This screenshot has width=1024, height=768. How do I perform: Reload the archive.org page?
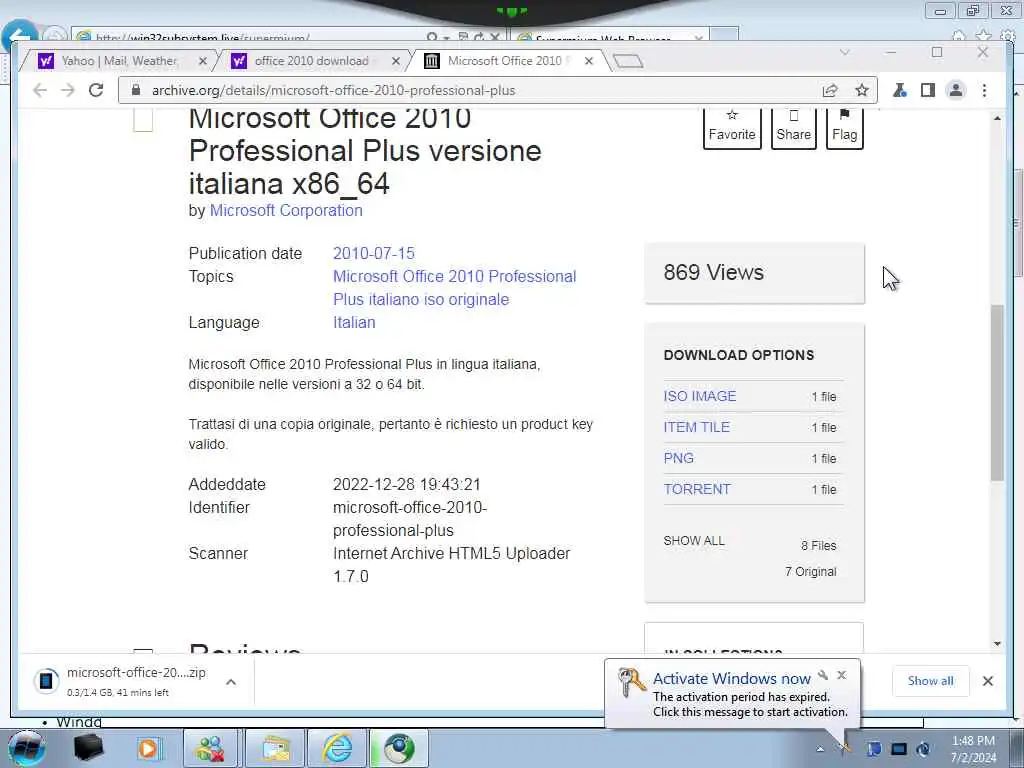click(x=96, y=90)
